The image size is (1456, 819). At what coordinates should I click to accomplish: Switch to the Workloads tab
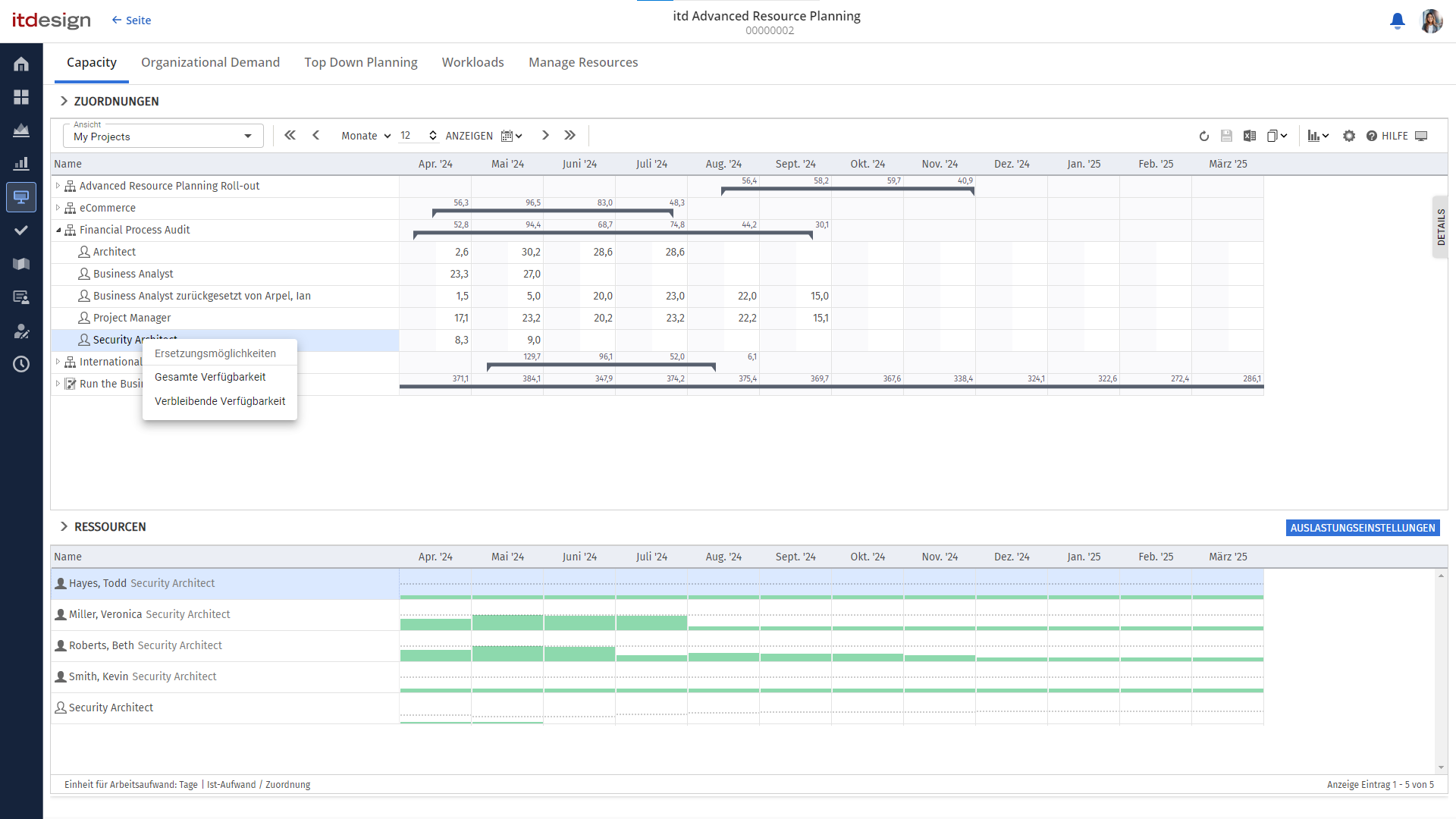(472, 62)
